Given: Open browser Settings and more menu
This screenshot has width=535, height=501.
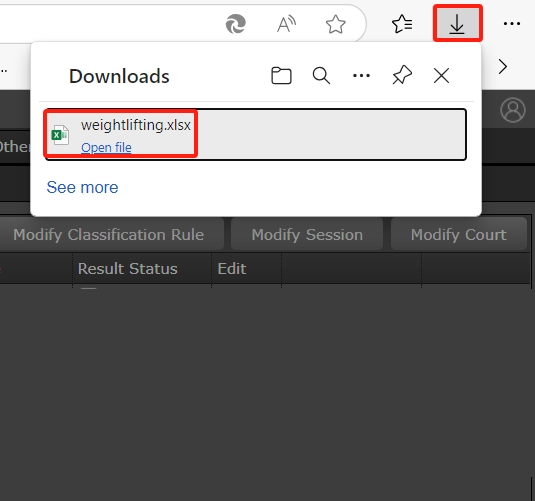Looking at the screenshot, I should pyautogui.click(x=512, y=24).
